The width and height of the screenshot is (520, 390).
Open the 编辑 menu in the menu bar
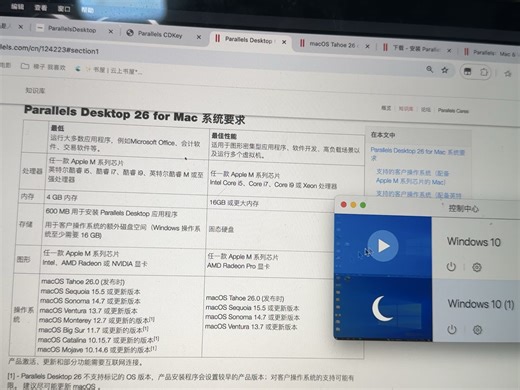[x=17, y=6]
